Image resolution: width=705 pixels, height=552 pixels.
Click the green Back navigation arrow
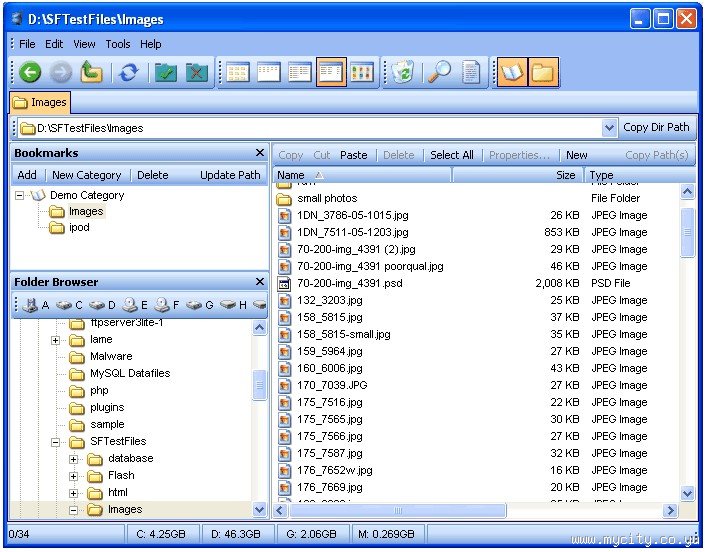[x=30, y=72]
